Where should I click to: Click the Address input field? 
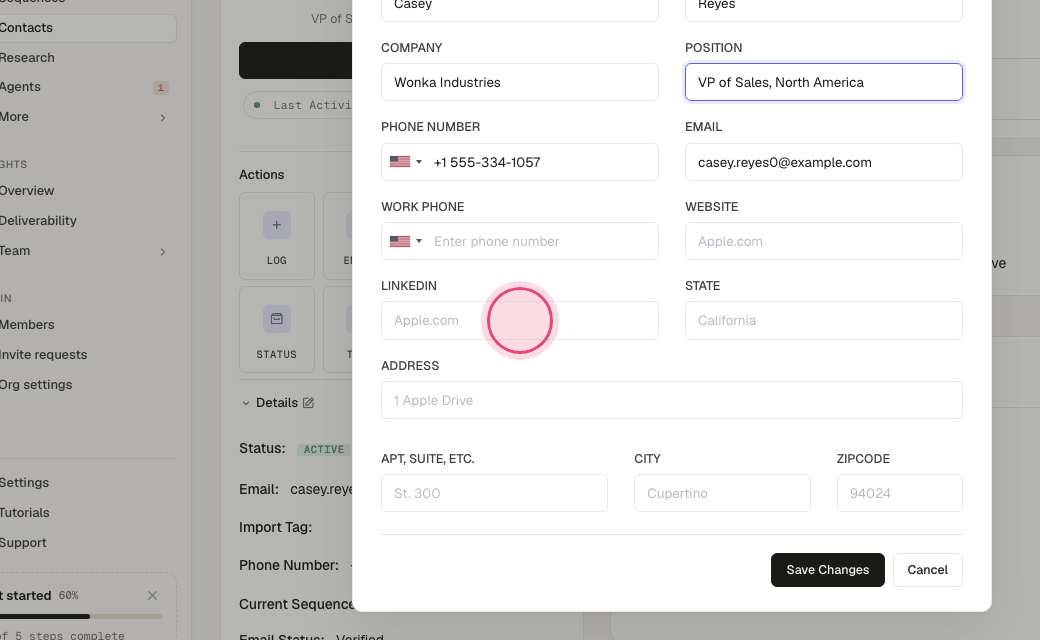click(x=672, y=400)
